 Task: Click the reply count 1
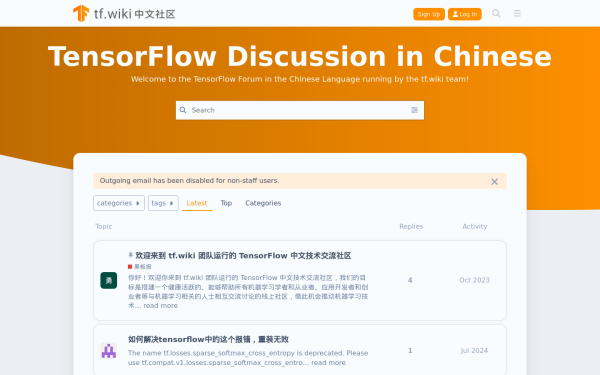point(410,351)
